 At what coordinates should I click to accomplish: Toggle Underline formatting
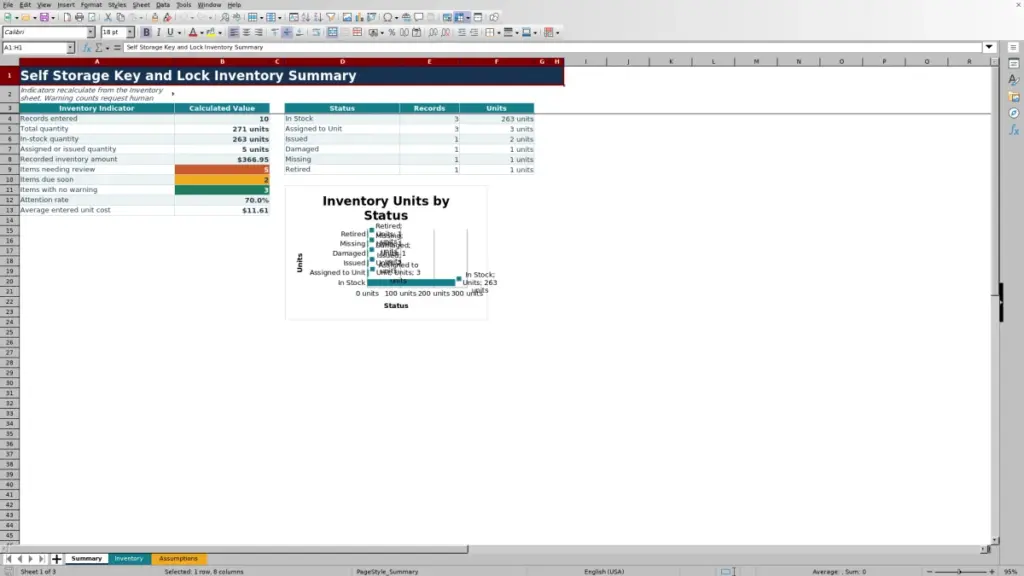click(170, 32)
